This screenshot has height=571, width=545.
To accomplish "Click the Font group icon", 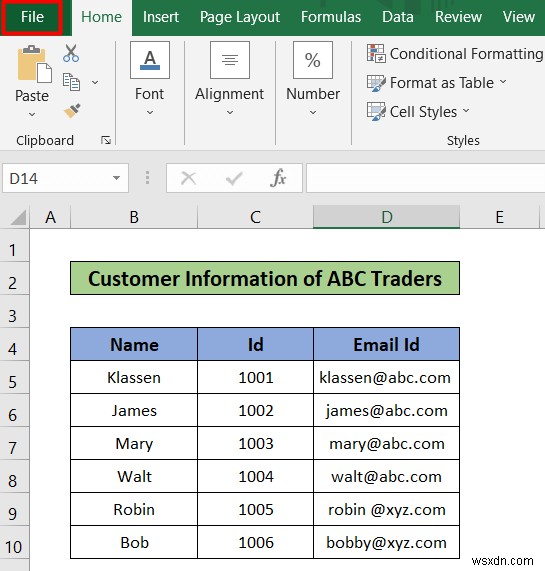I will (150, 60).
